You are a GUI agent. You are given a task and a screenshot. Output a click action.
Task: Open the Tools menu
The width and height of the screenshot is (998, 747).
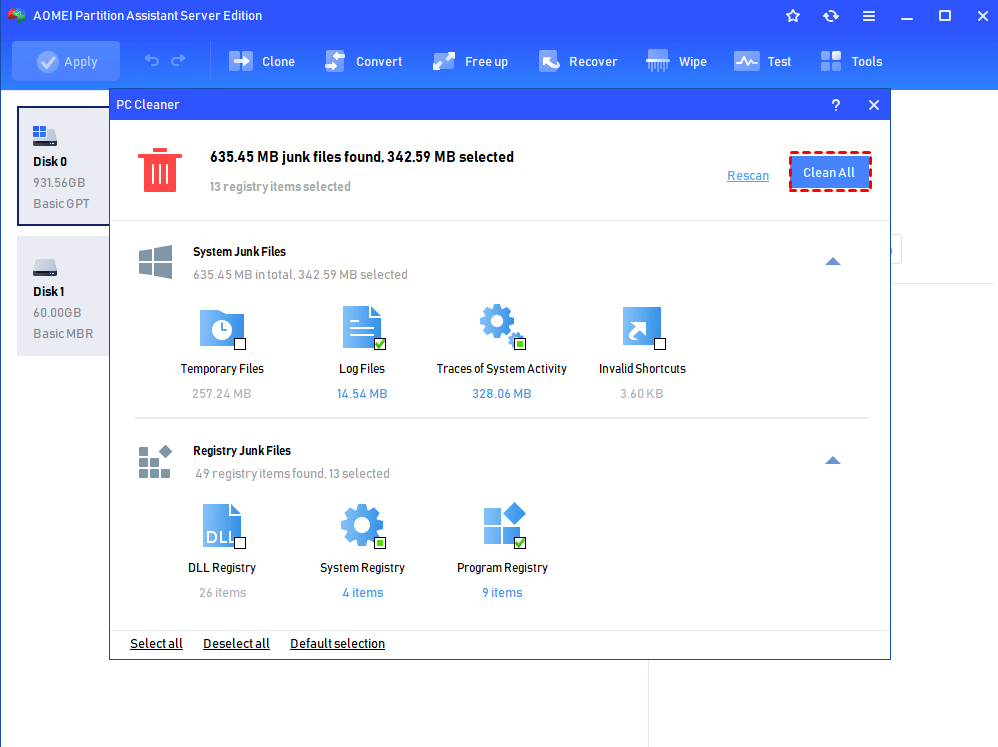(852, 62)
